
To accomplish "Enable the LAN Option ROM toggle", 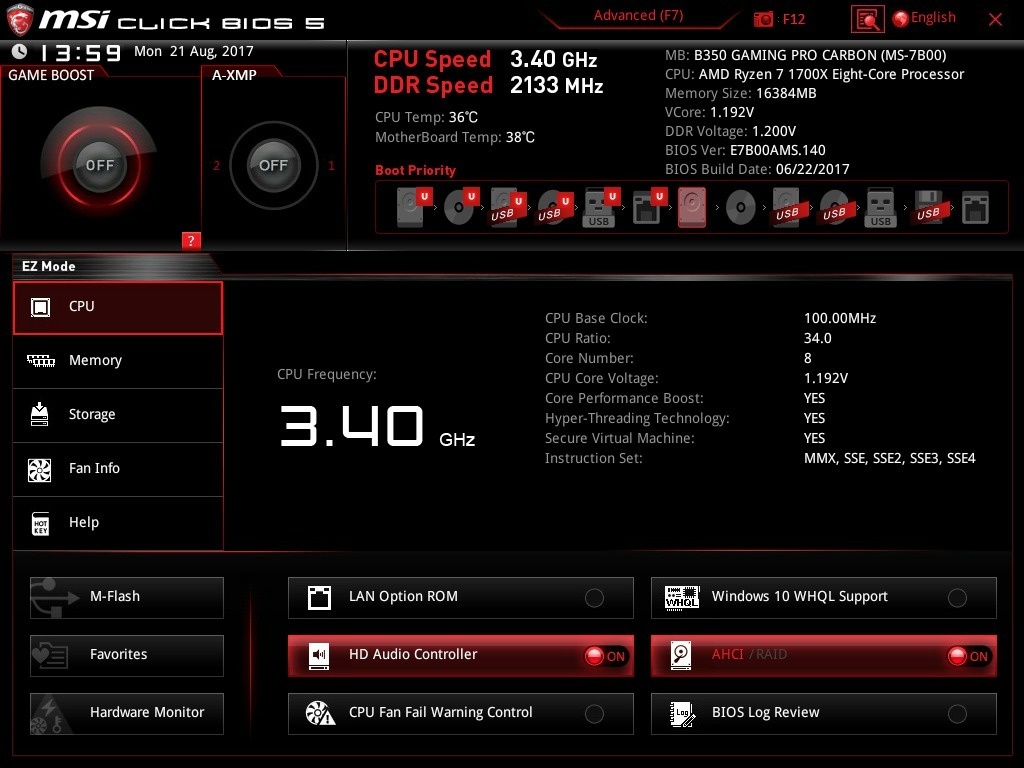I will (594, 598).
